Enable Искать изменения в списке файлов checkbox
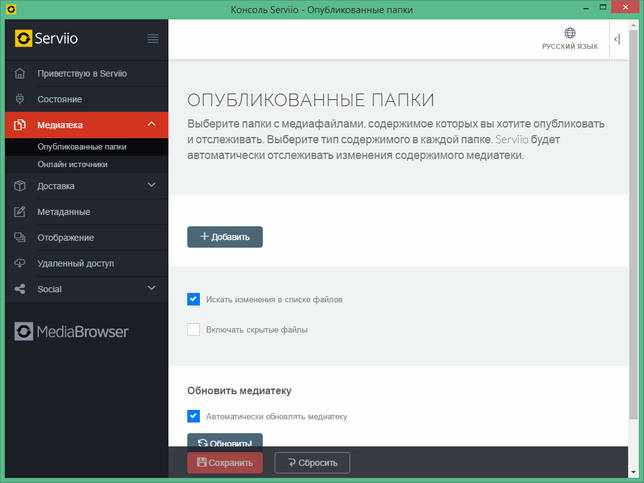This screenshot has width=644, height=483. point(193,299)
